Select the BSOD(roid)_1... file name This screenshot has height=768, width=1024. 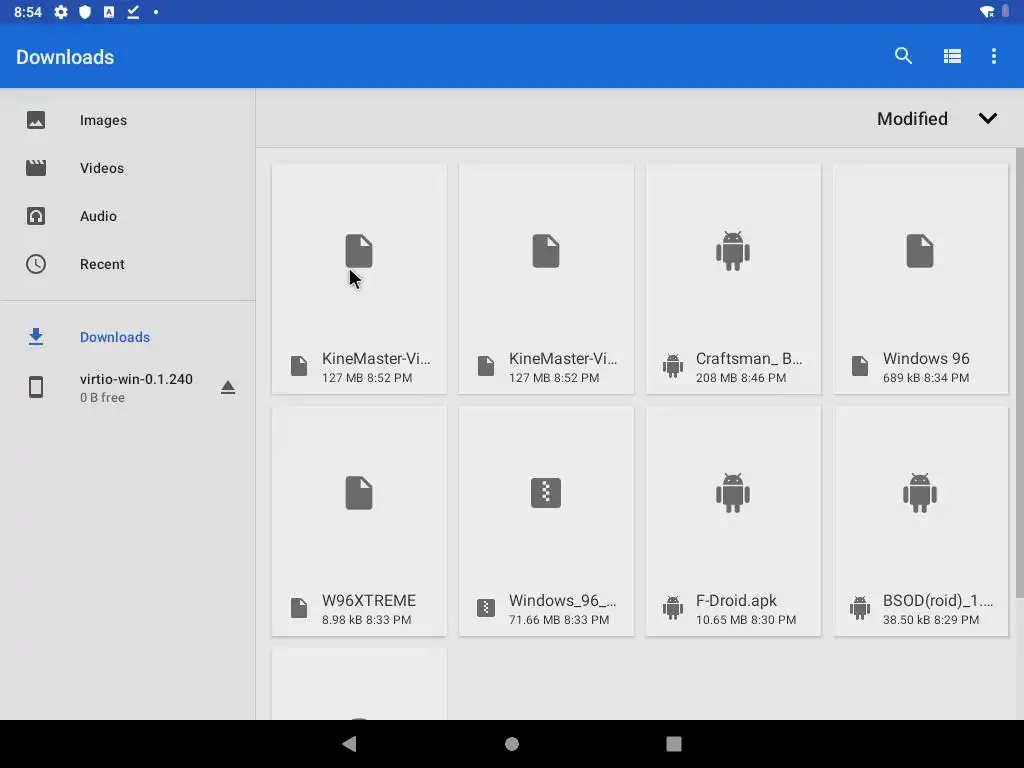tap(938, 600)
